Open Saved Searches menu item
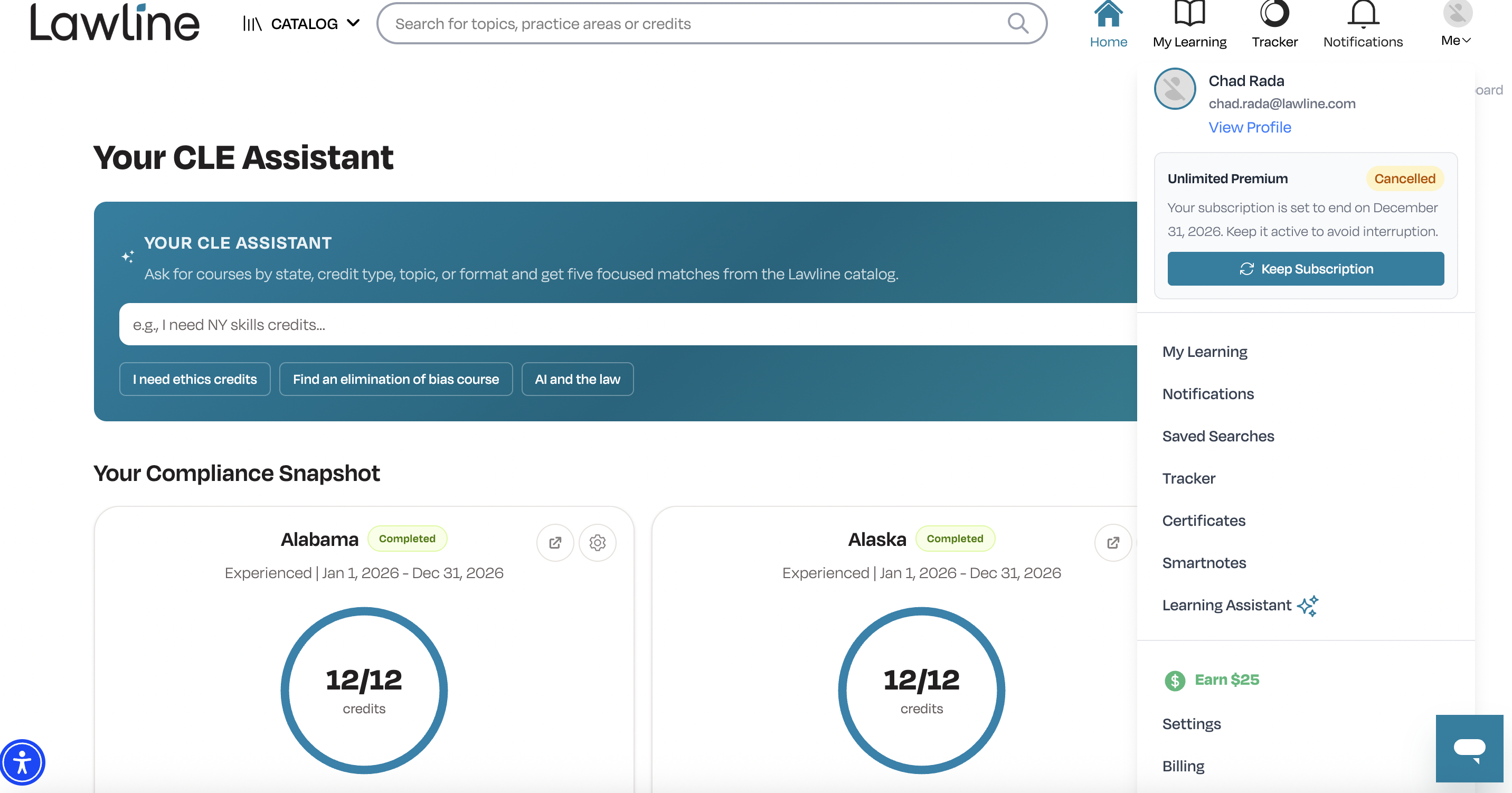This screenshot has width=1512, height=793. [x=1218, y=436]
